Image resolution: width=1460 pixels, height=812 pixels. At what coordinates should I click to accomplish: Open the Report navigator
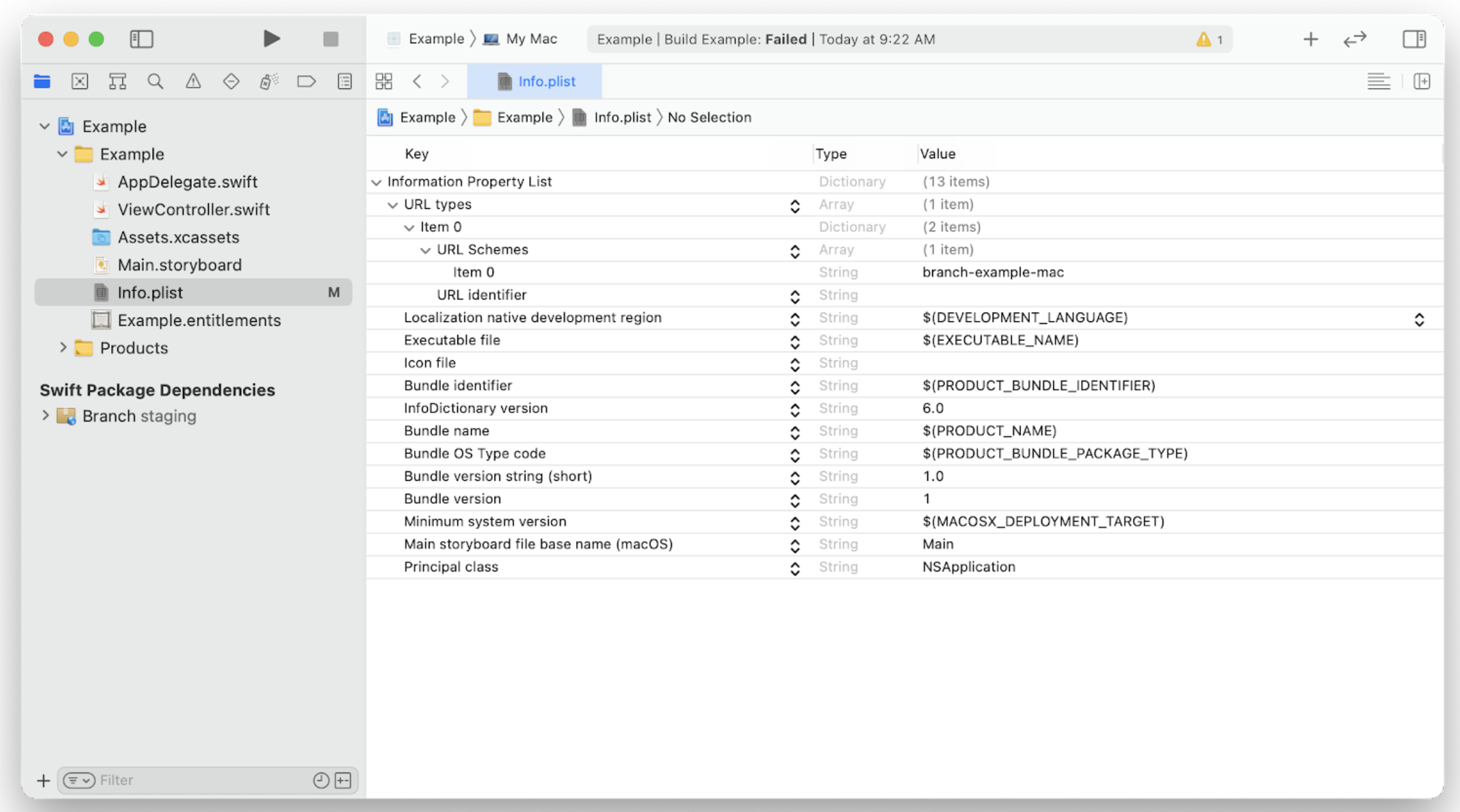345,81
